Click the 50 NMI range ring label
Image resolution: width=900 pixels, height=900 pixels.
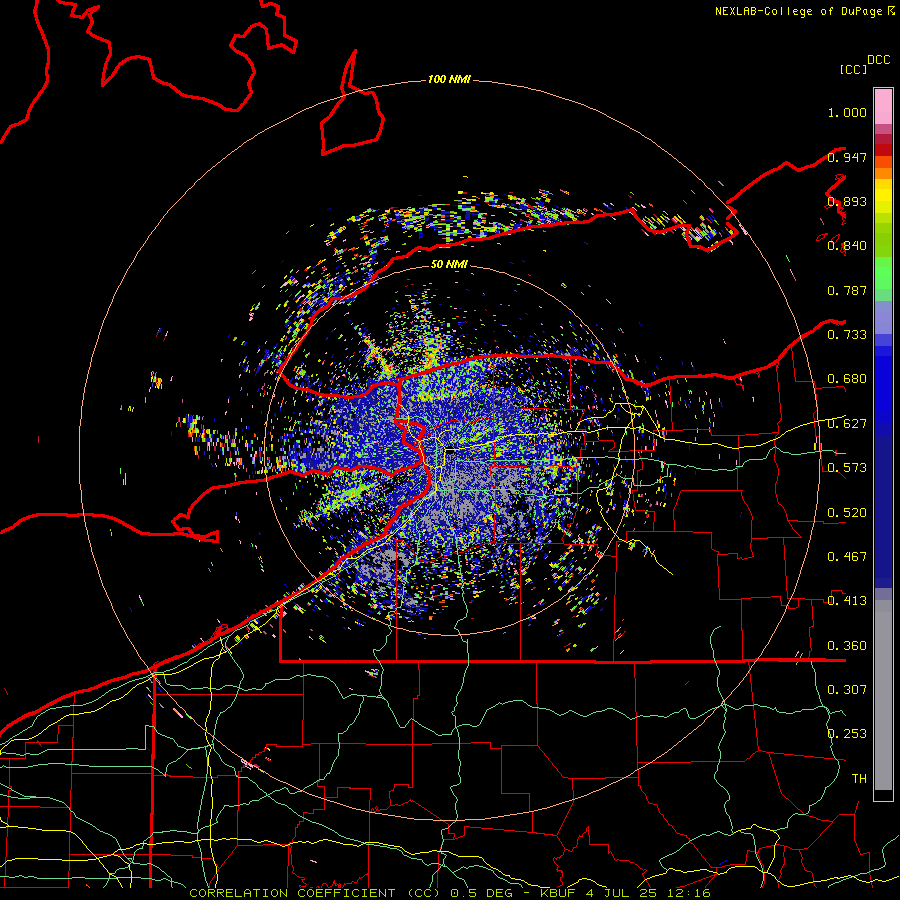449,264
